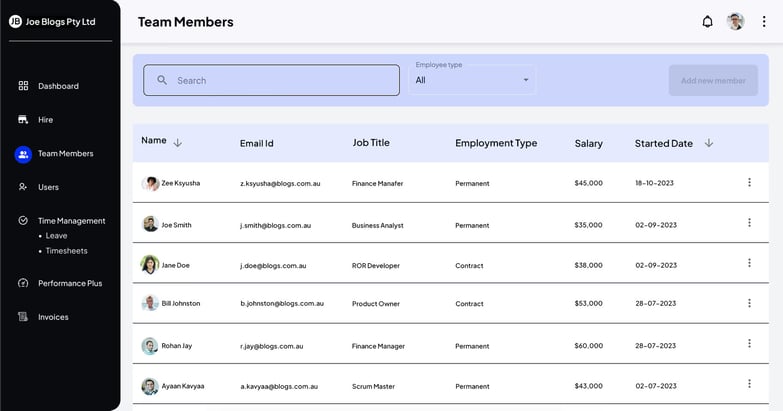Open Leave under Time Management

coord(56,236)
